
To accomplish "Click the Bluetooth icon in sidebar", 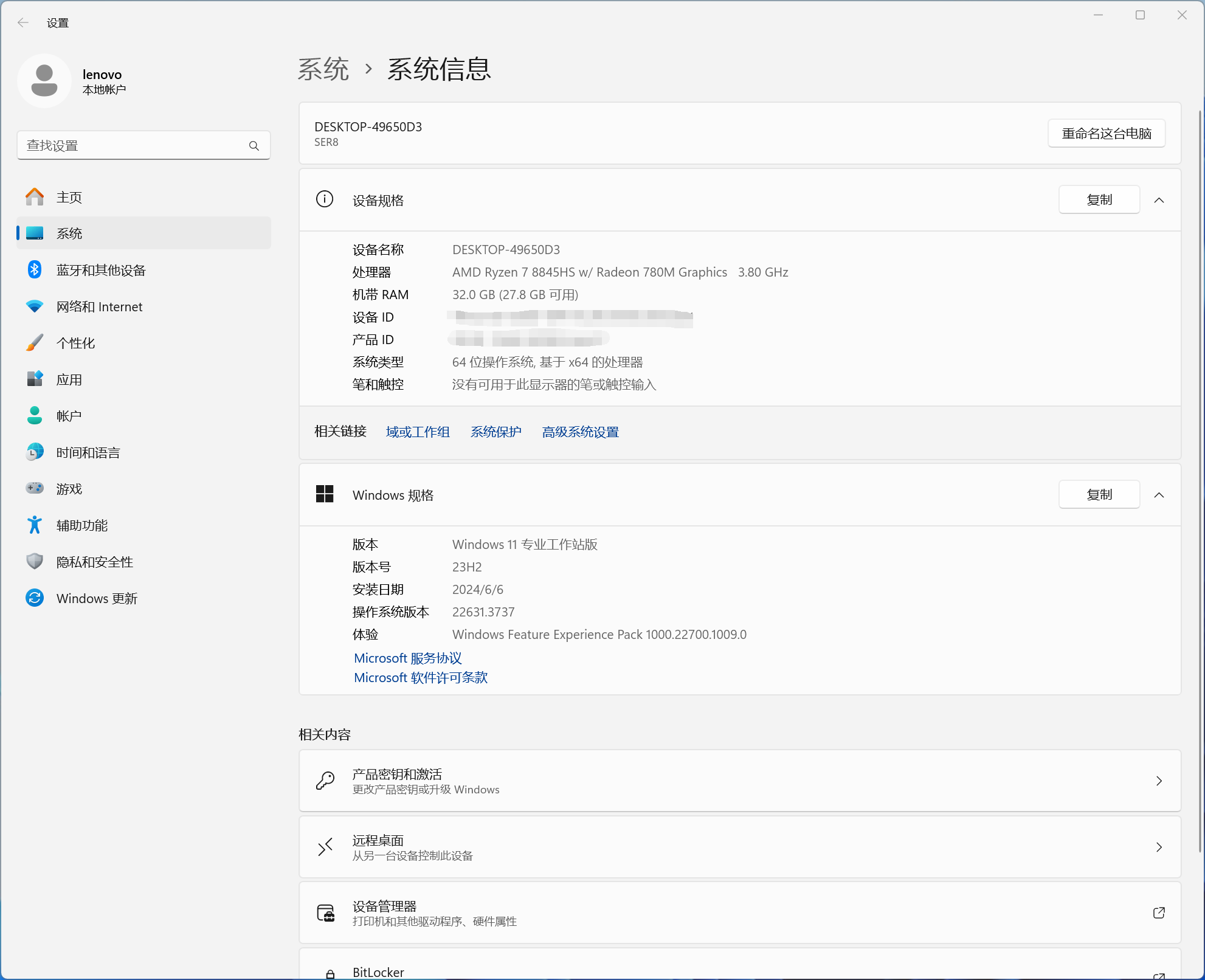I will pos(35,270).
